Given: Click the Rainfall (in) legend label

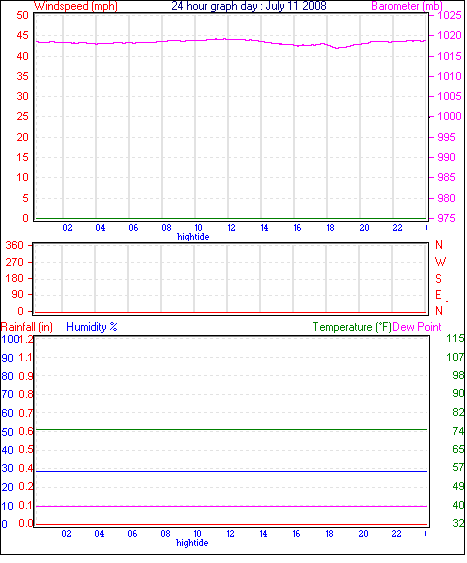Looking at the screenshot, I should (x=27, y=327).
